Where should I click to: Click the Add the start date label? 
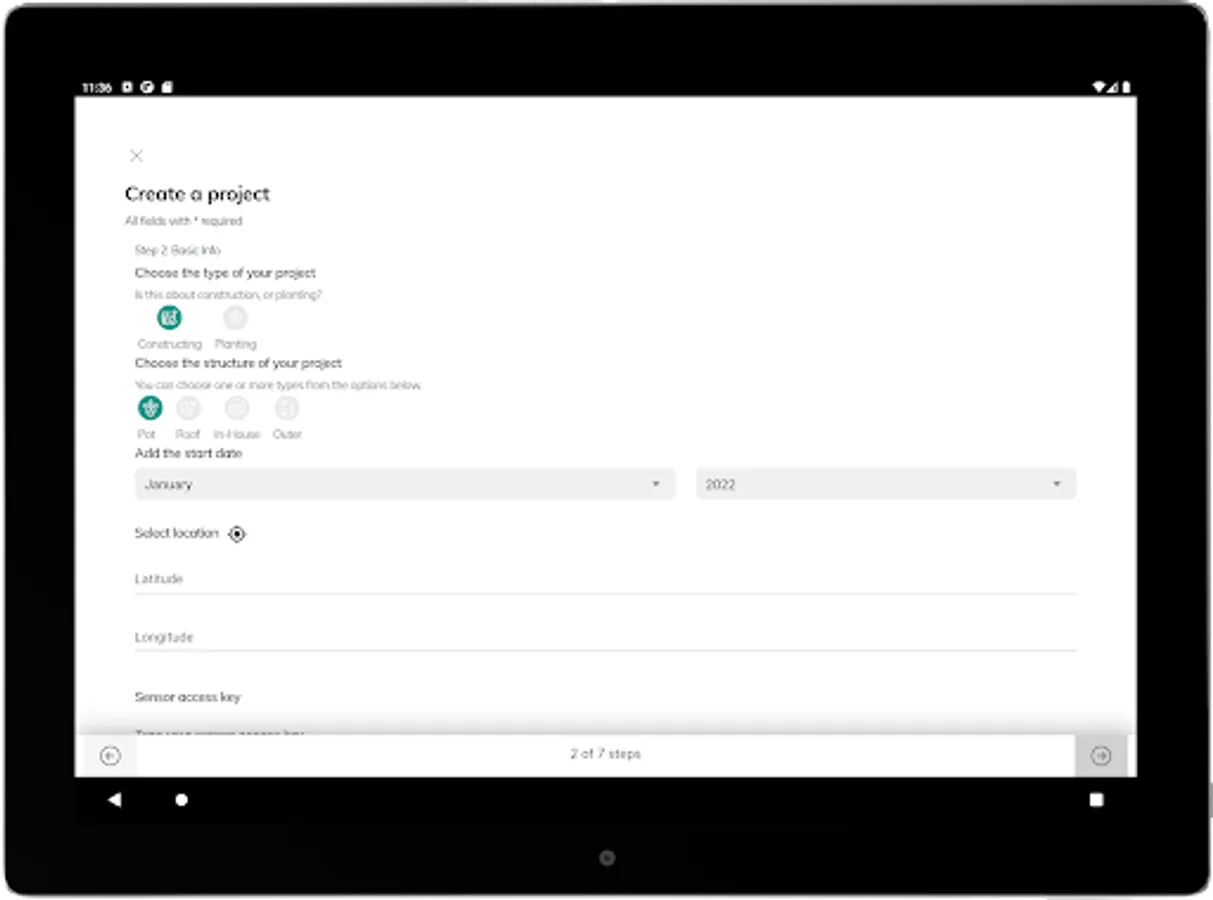(x=188, y=453)
